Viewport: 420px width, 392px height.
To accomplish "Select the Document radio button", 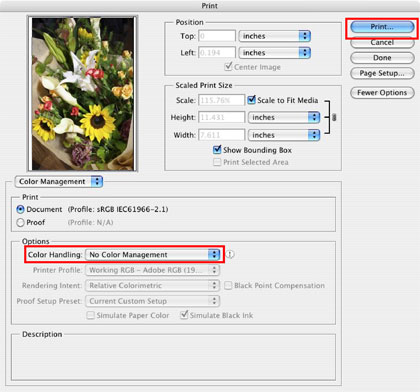I will (x=20, y=209).
